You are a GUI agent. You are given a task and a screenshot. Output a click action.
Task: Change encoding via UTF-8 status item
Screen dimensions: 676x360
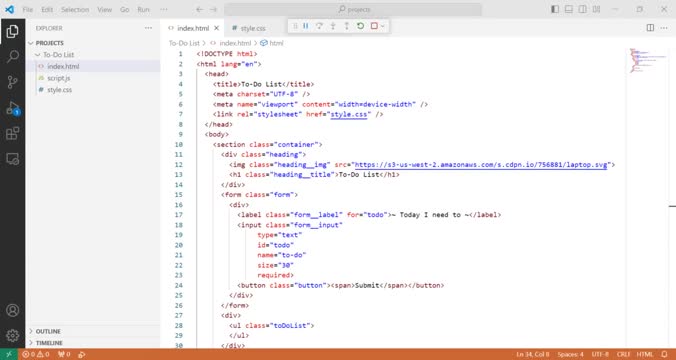600,354
